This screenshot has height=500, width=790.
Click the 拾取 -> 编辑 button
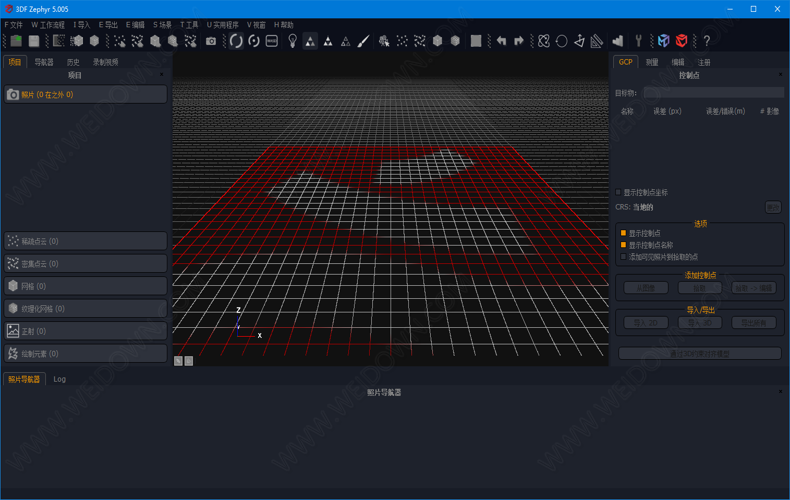tap(754, 288)
